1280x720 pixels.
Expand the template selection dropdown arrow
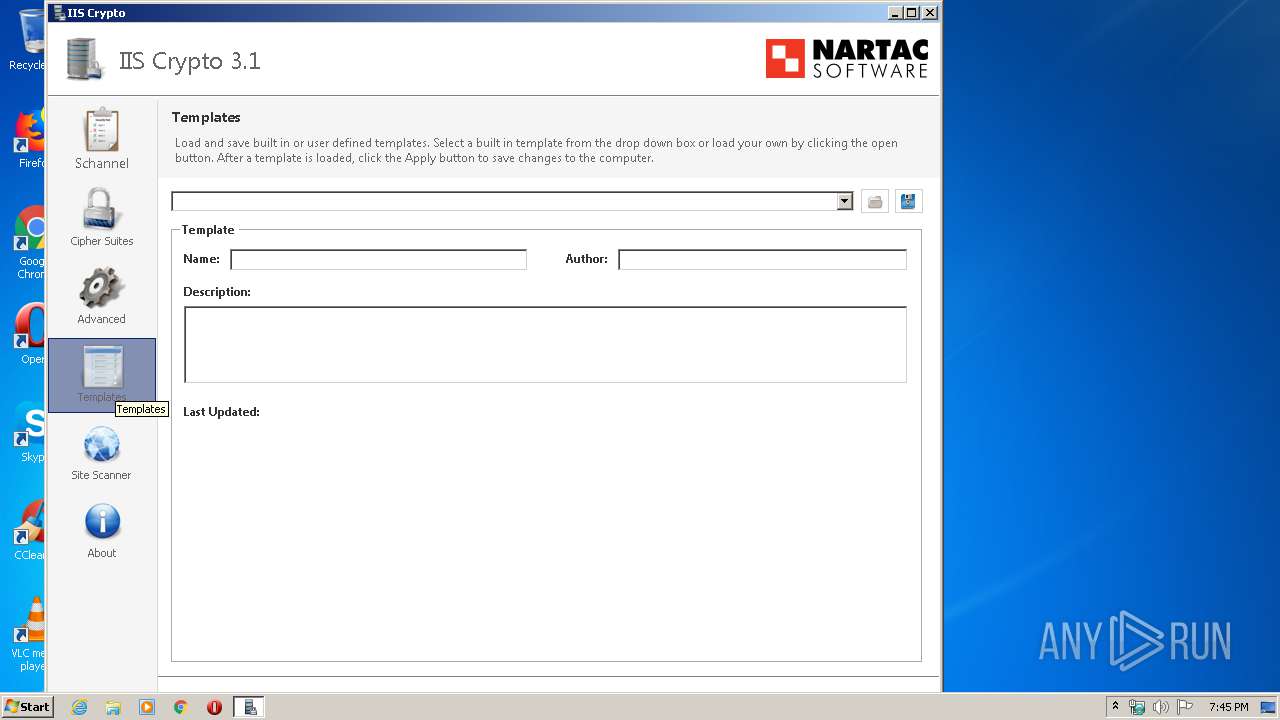coord(844,201)
